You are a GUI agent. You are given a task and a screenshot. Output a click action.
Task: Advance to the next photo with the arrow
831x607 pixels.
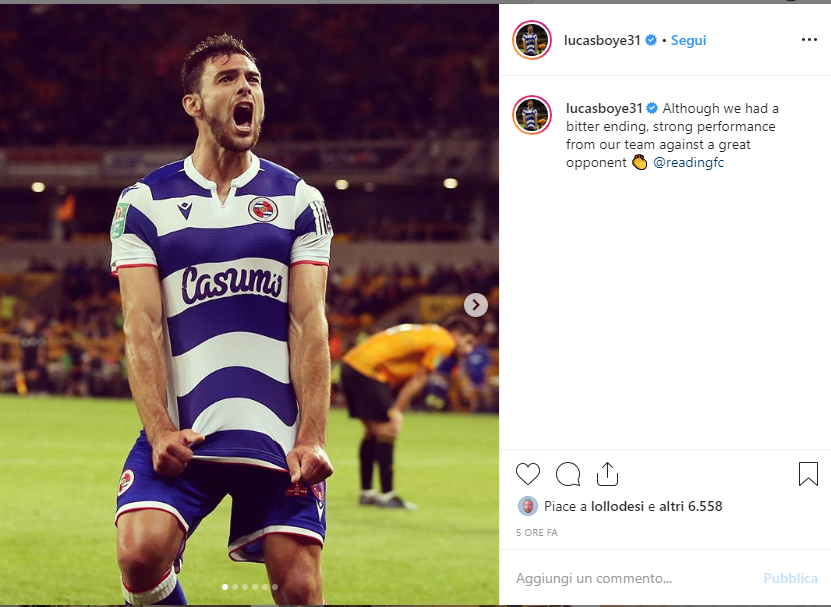pyautogui.click(x=476, y=305)
